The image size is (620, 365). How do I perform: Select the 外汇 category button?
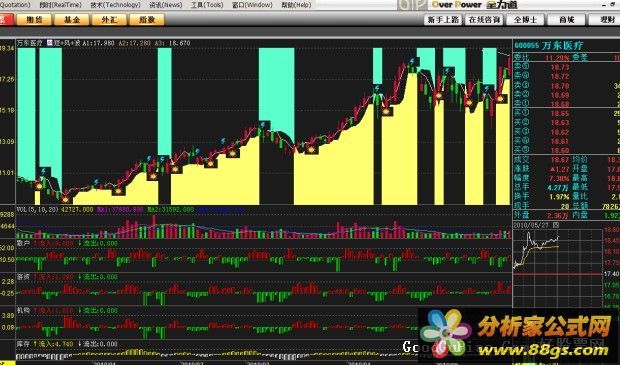point(109,19)
